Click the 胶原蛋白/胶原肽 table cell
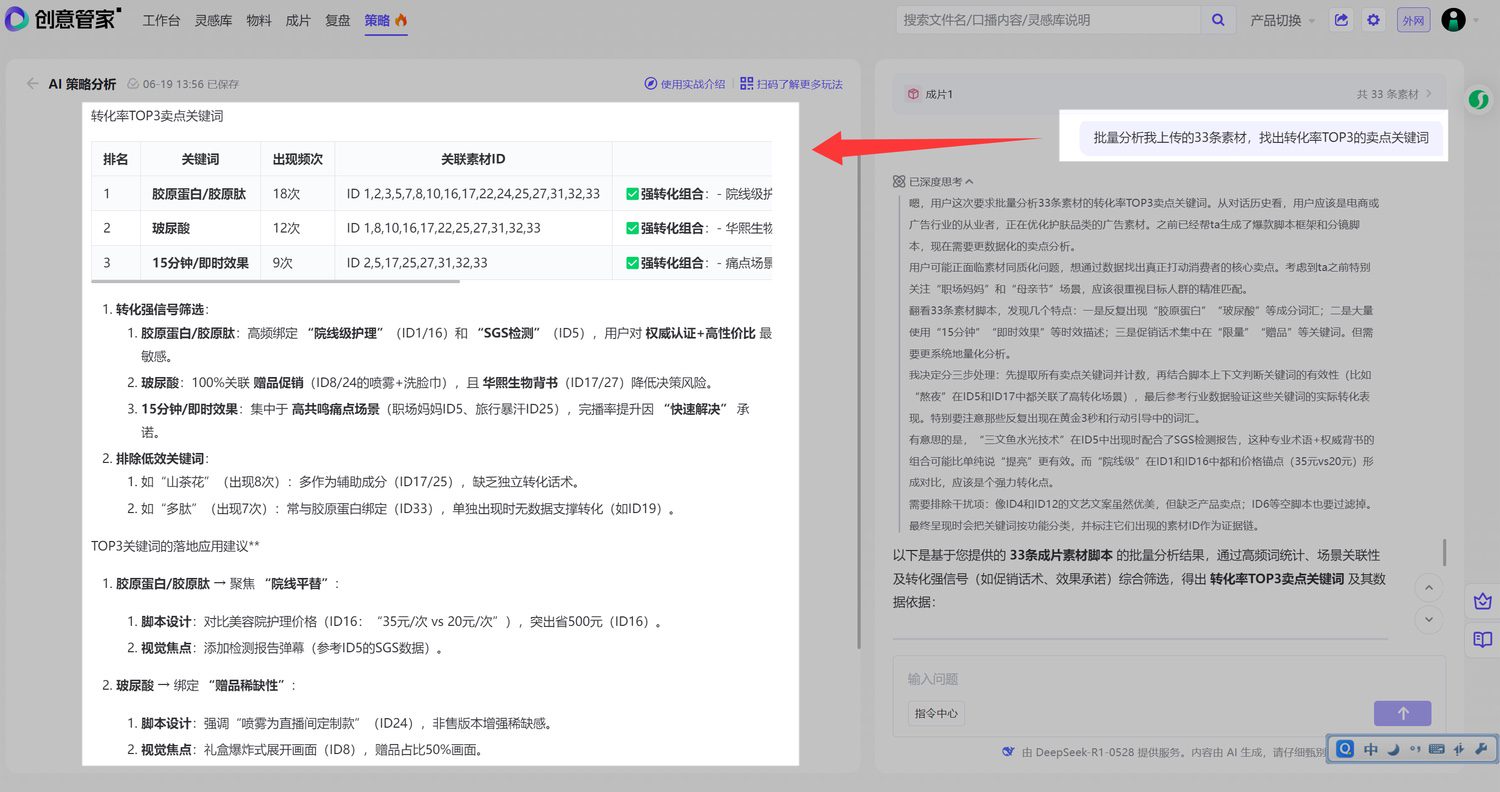The image size is (1500, 792). click(199, 194)
